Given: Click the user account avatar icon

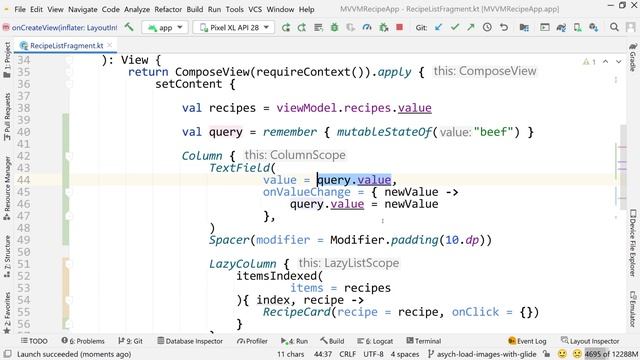Looking at the screenshot, I should (x=631, y=27).
